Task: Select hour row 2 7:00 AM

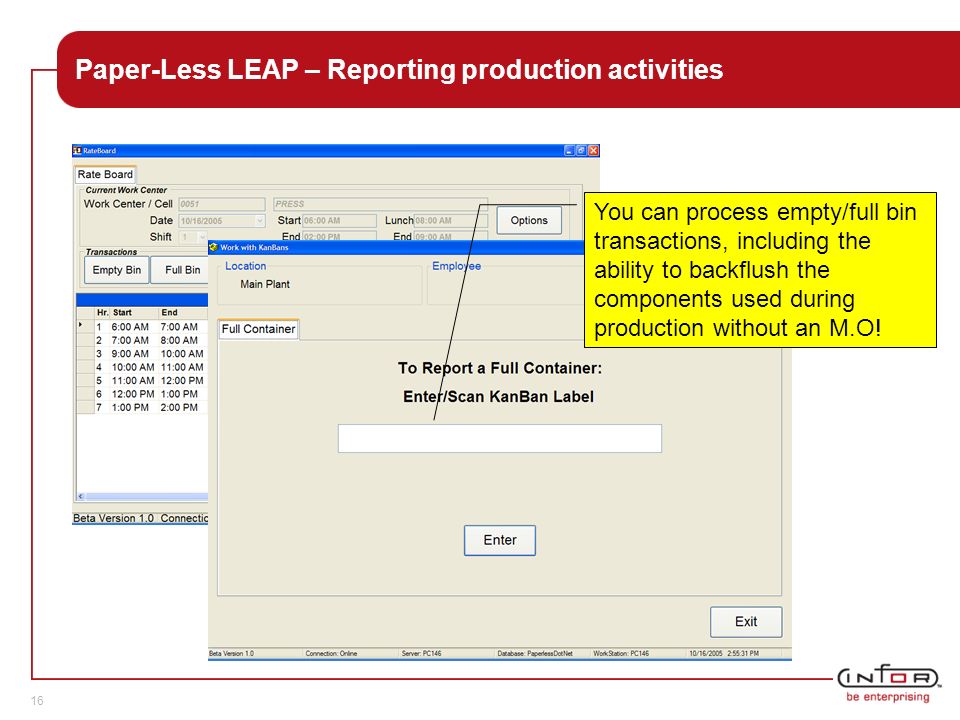Action: (x=143, y=340)
